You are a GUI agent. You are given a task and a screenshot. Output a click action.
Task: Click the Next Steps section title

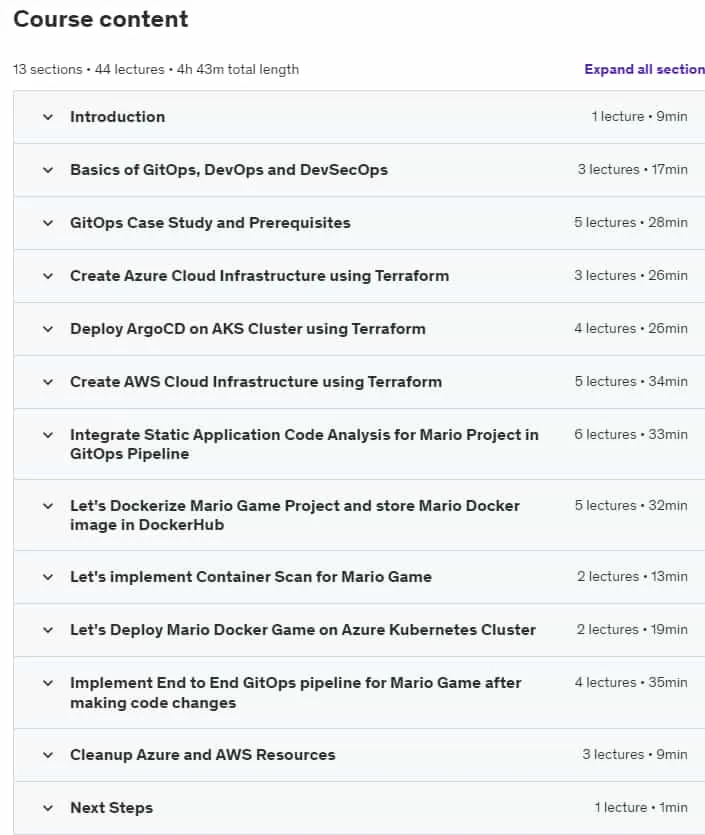[111, 808]
